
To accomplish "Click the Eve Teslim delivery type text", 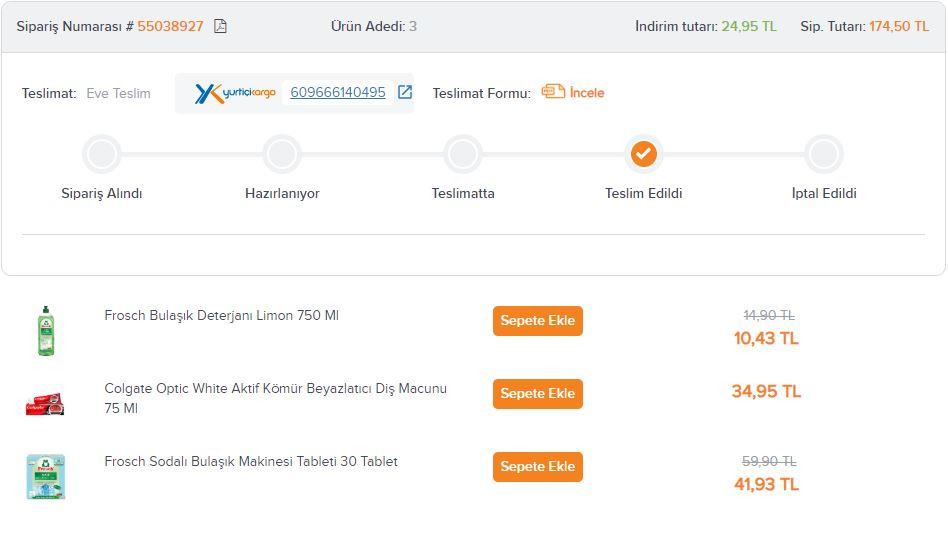I will (x=118, y=93).
